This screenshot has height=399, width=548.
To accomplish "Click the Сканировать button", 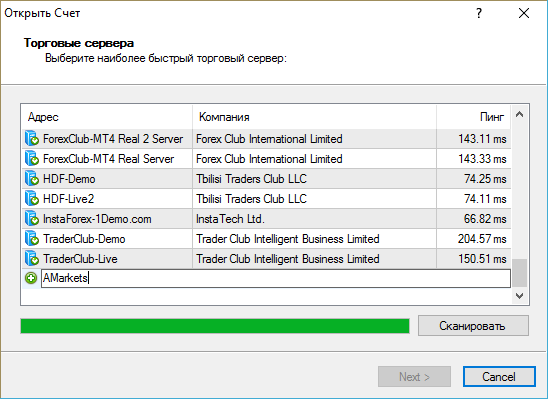I will pyautogui.click(x=473, y=326).
